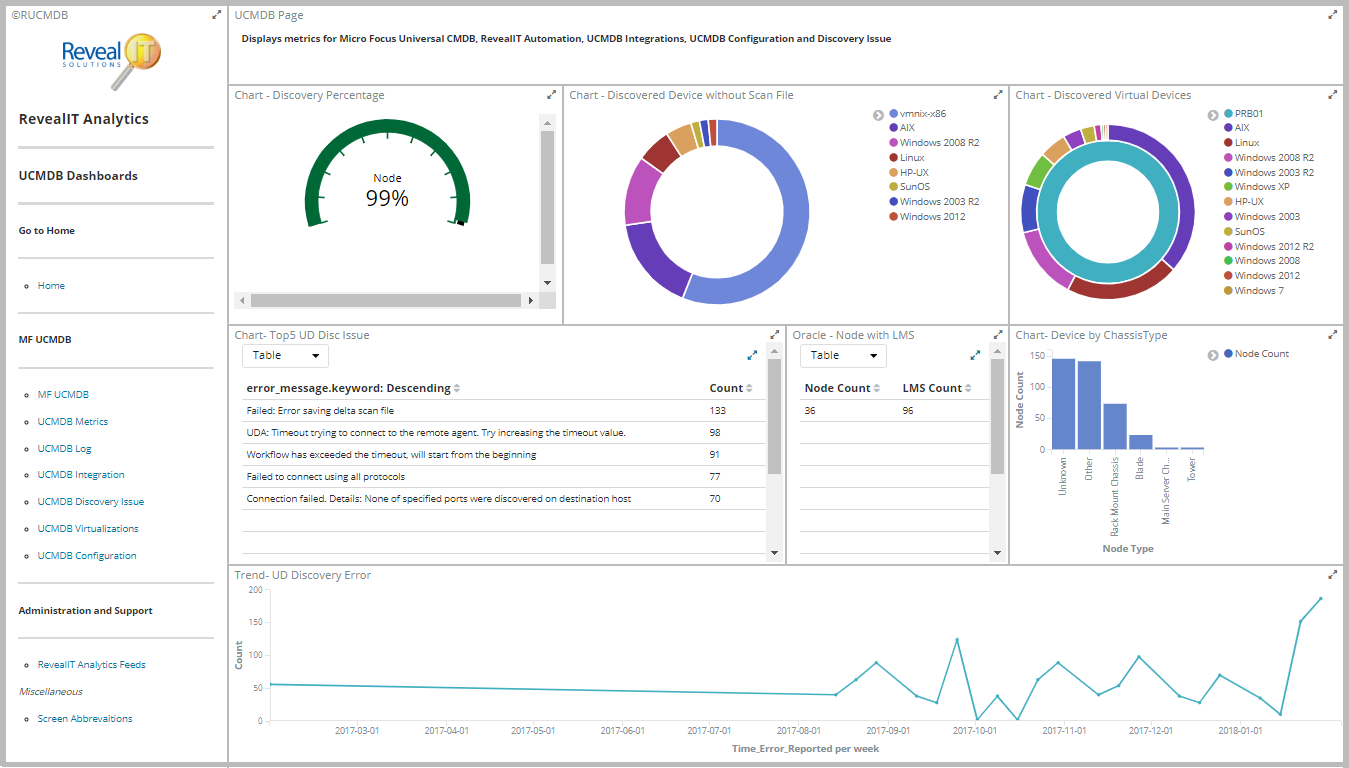Sort table by Count column header
1349x768 pixels.
[726, 388]
